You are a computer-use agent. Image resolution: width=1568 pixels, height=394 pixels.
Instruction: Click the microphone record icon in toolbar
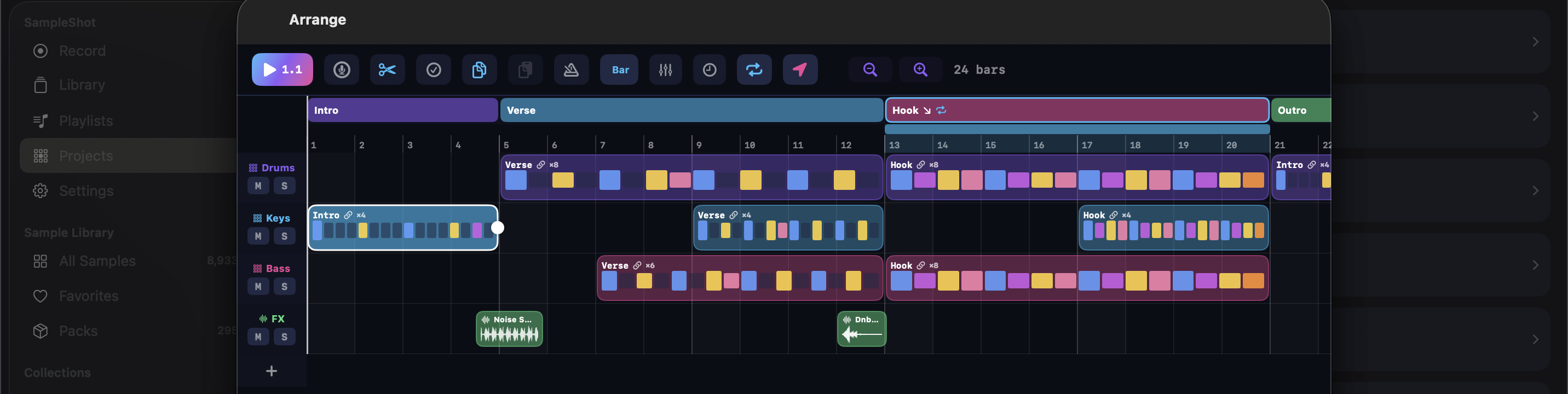pos(342,69)
